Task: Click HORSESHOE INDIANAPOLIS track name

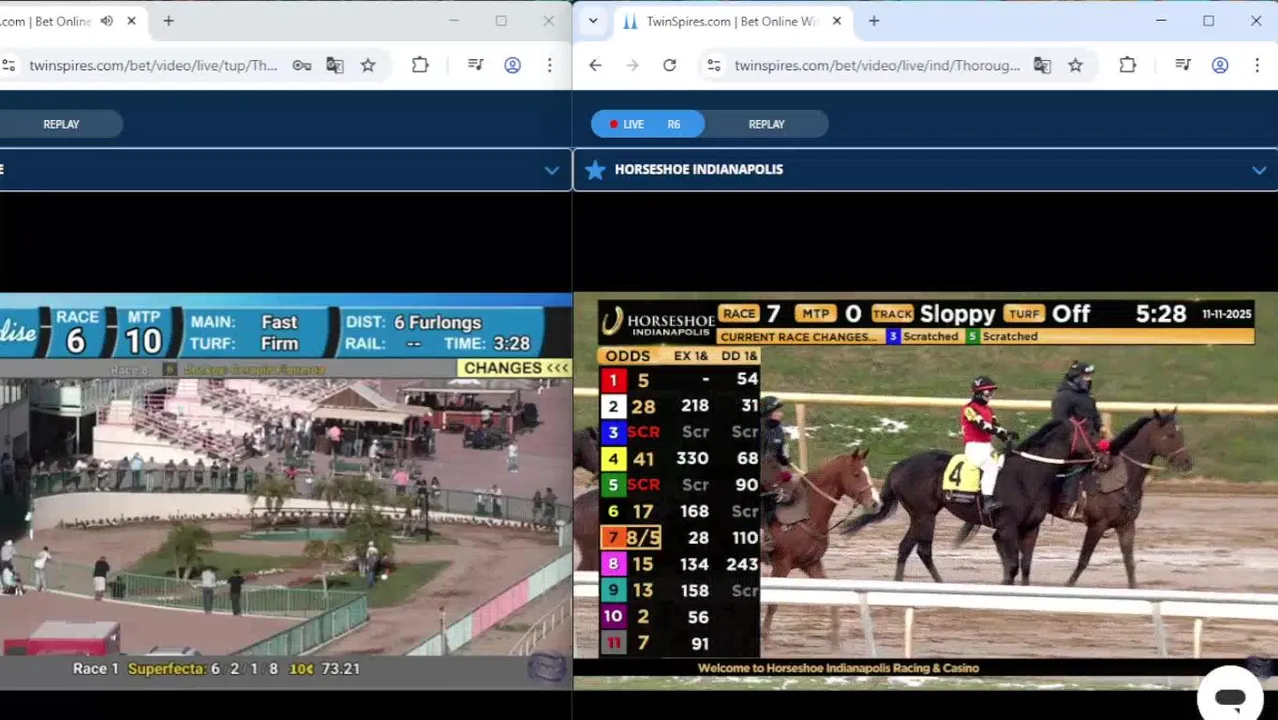Action: tap(699, 169)
